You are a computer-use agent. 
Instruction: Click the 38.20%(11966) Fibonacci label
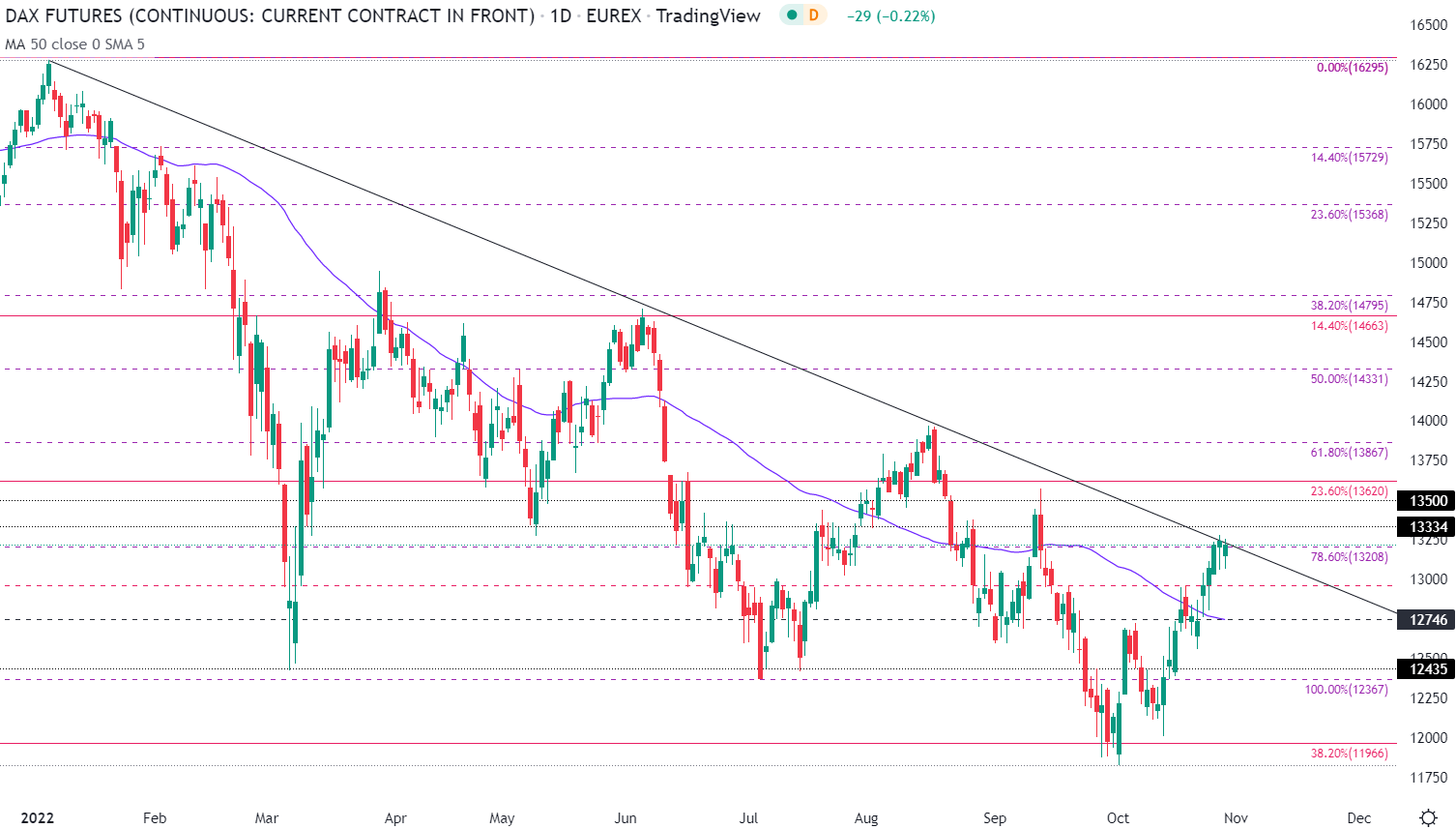coord(1350,753)
